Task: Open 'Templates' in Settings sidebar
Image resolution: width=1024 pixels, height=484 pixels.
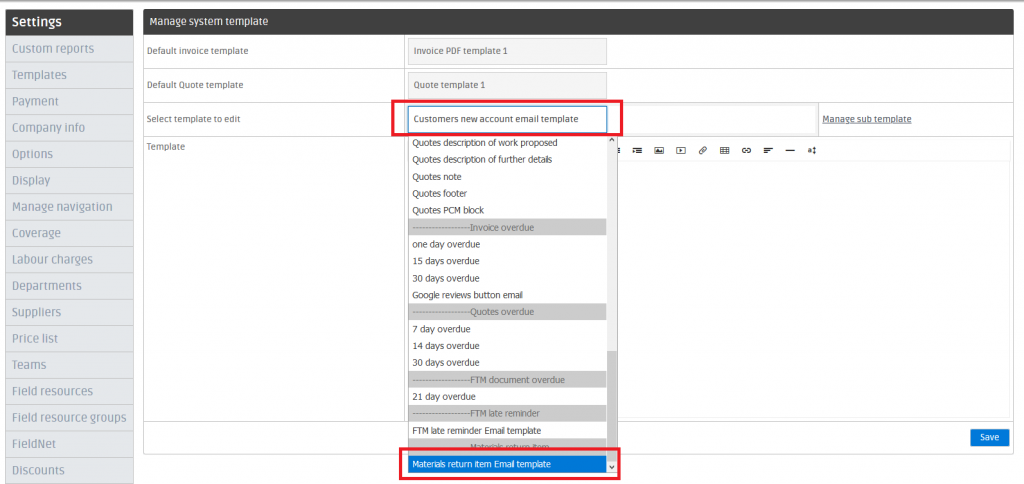Action: click(x=69, y=75)
